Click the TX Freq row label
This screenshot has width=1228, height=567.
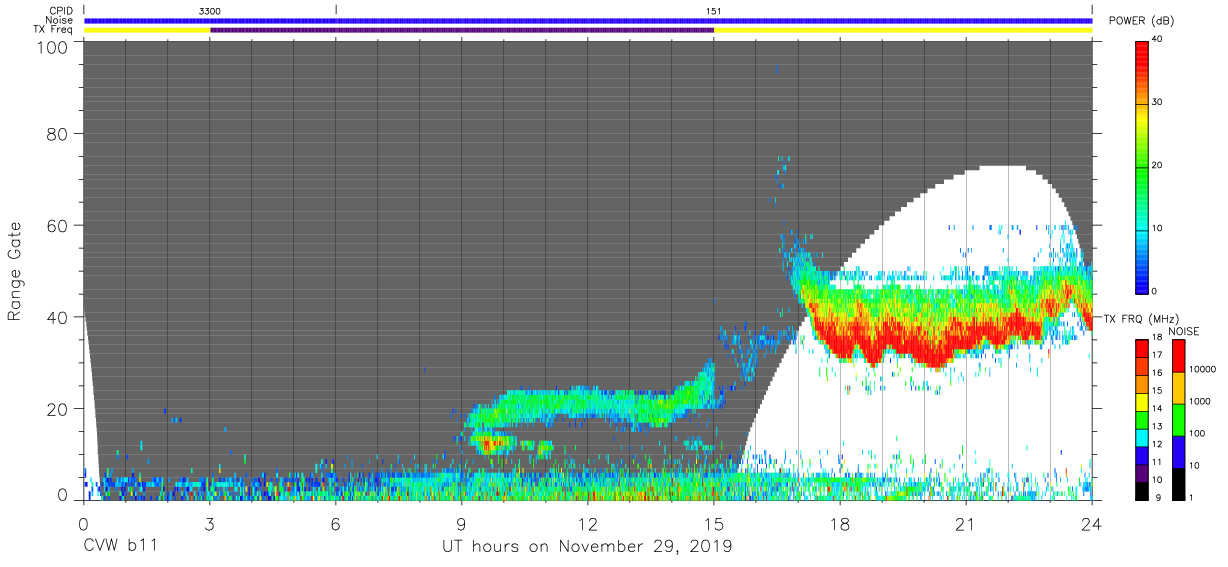point(52,30)
